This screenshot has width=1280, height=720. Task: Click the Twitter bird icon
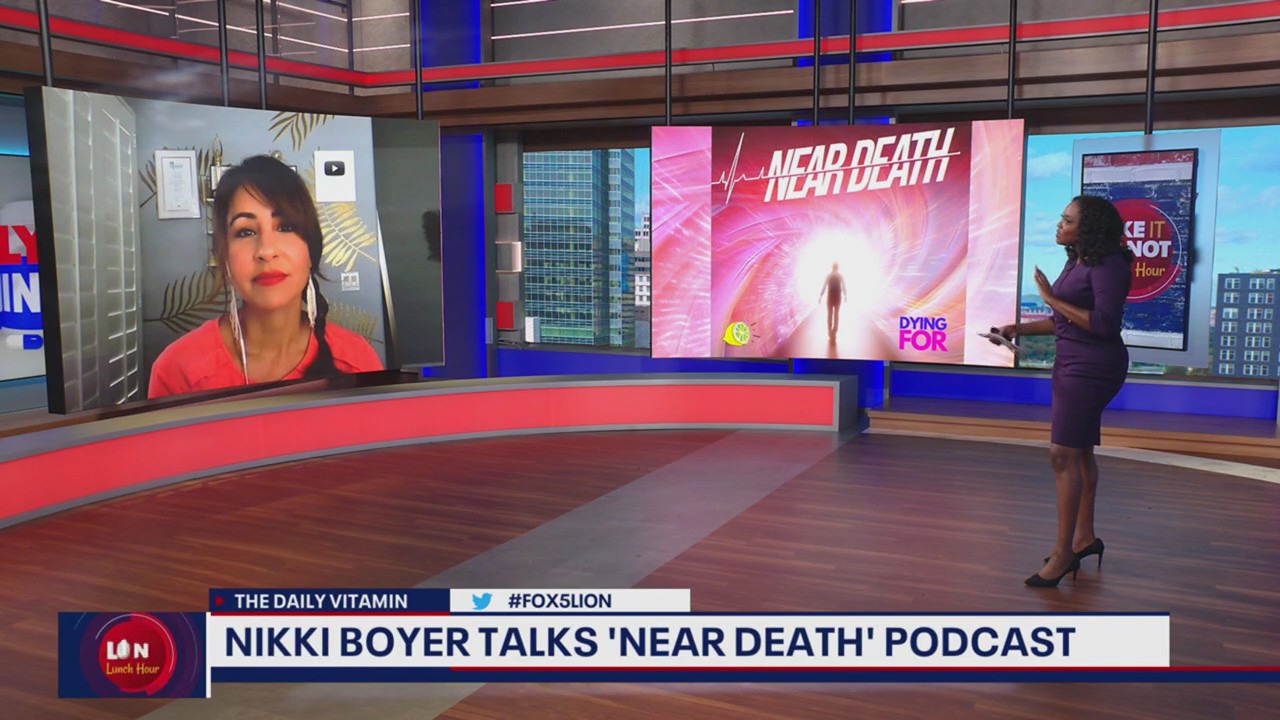pos(483,601)
